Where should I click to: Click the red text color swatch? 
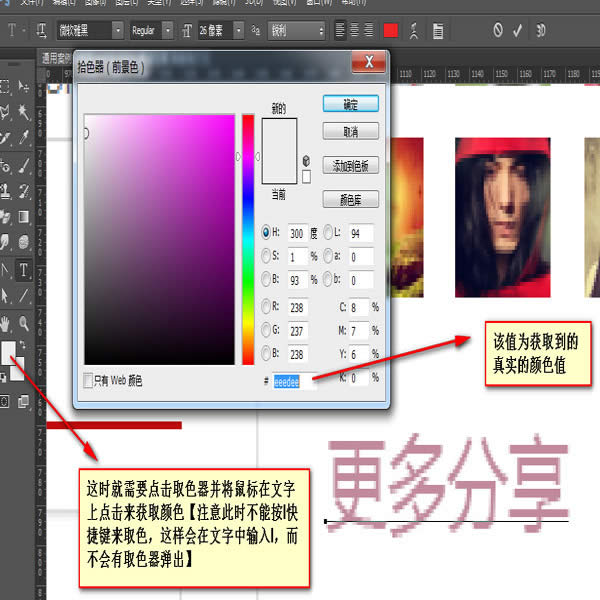click(x=391, y=30)
